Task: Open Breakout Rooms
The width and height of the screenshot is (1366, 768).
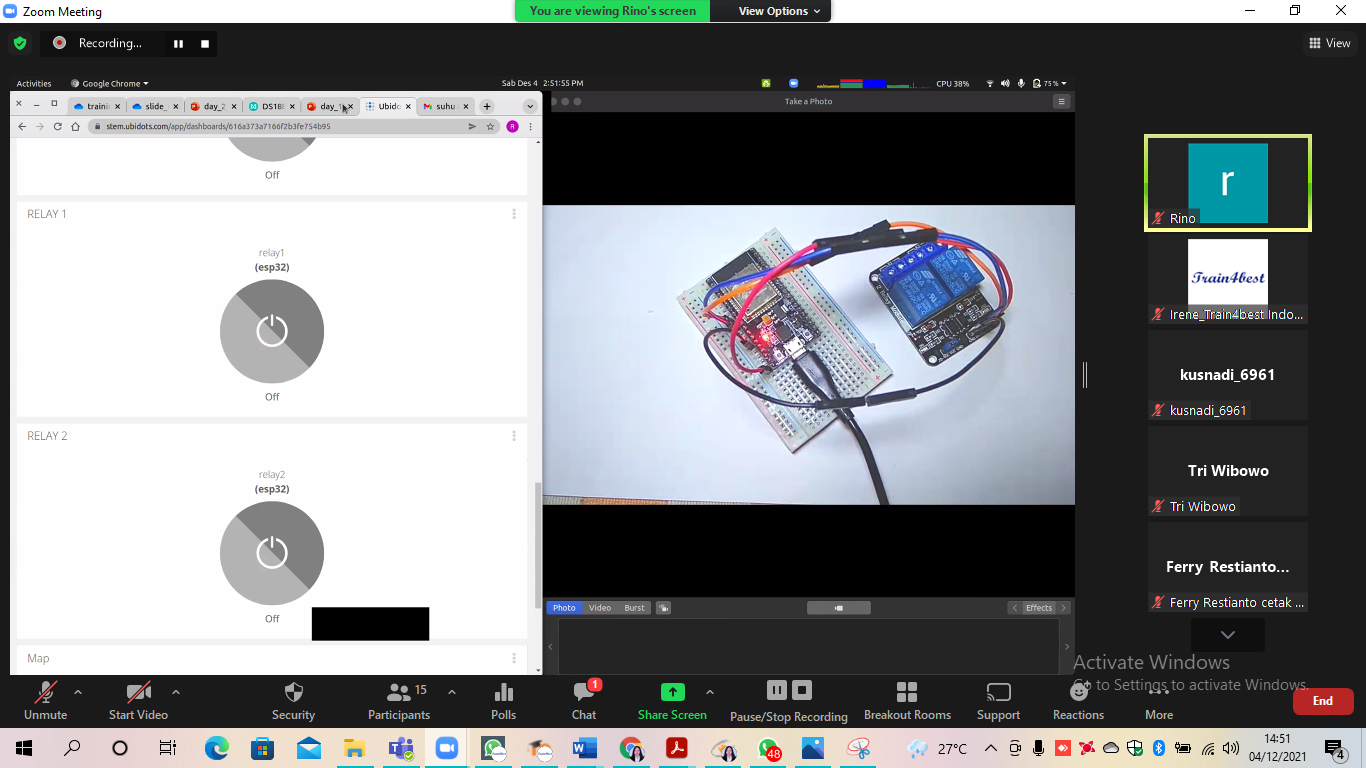Action: click(x=907, y=693)
